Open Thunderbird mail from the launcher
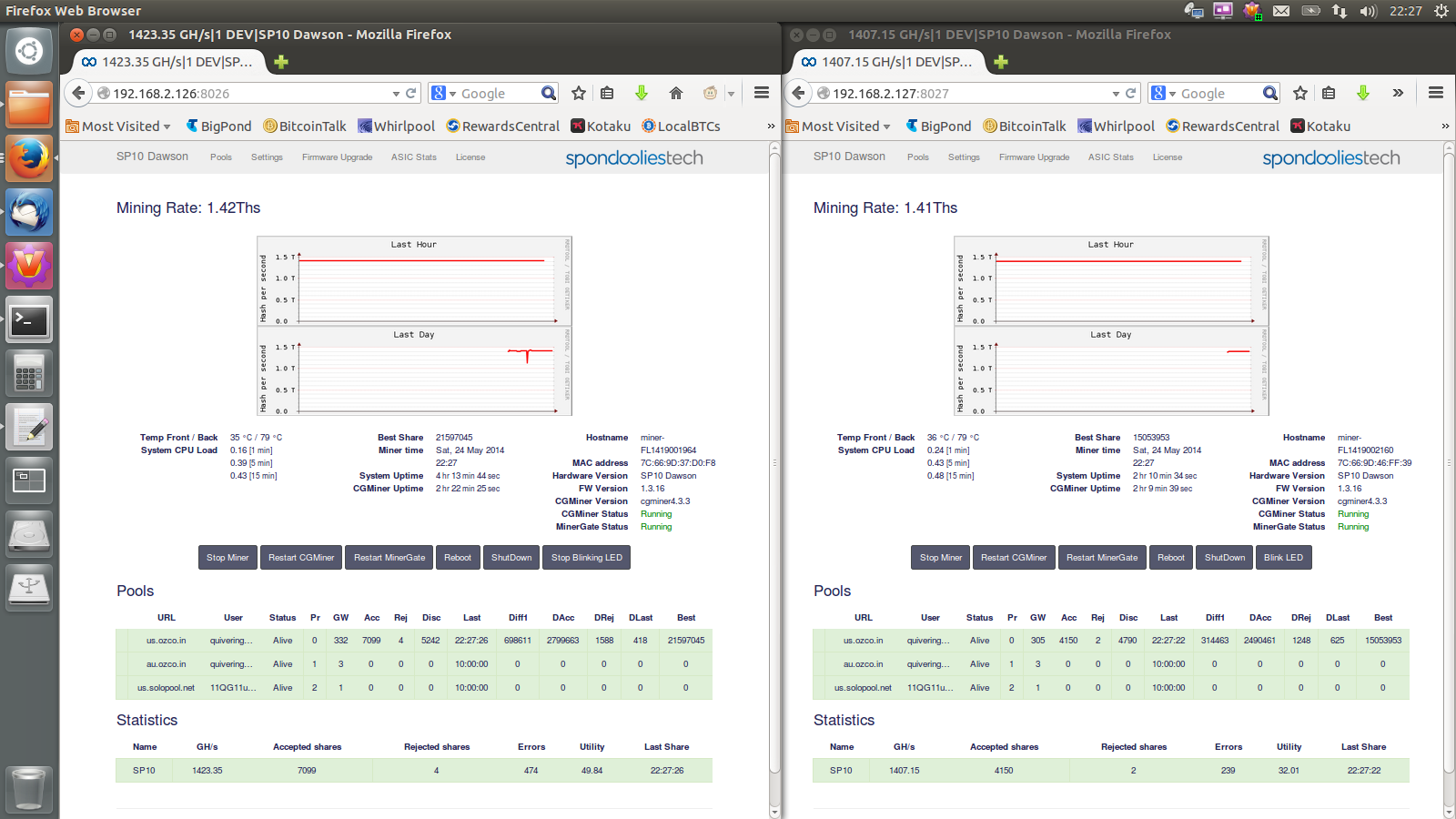 coord(29,212)
